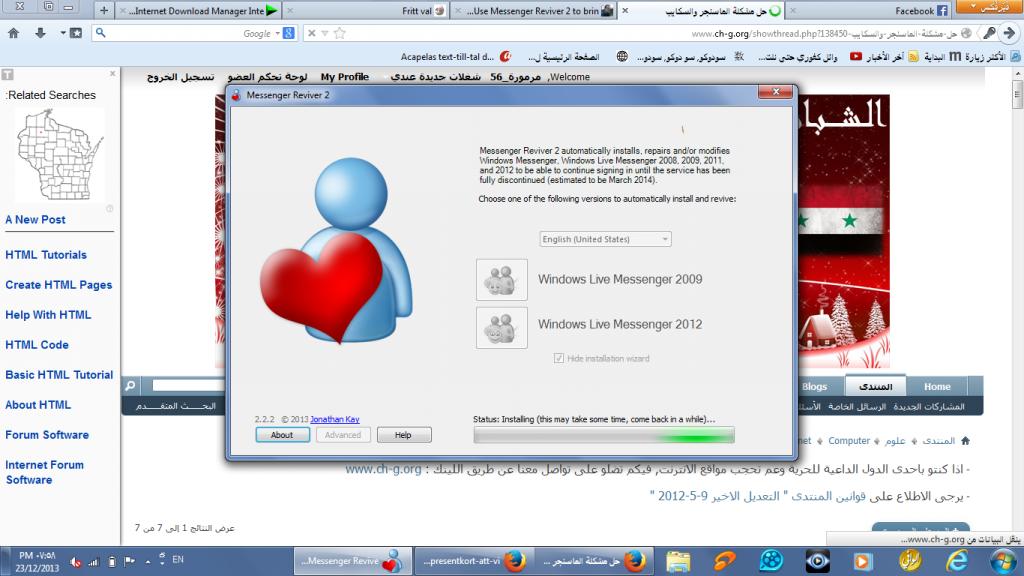Toggle the Hide installation wizard checkbox
The image size is (1024, 576).
coord(559,358)
